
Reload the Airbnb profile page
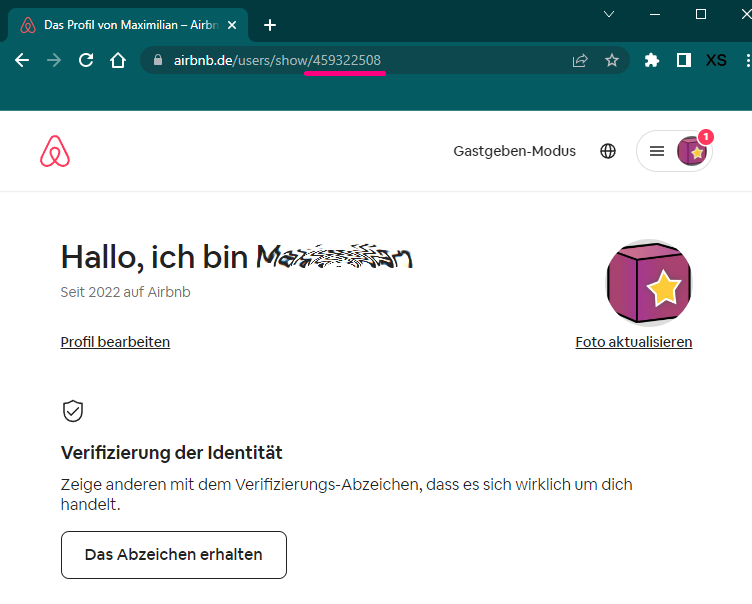click(x=86, y=60)
